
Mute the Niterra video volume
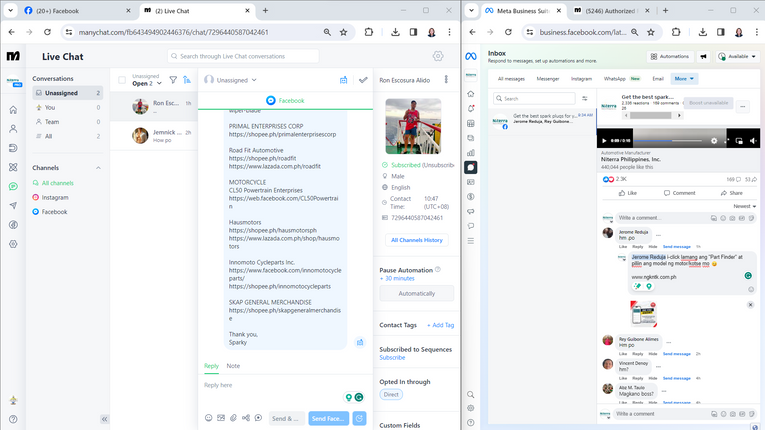[x=752, y=141]
